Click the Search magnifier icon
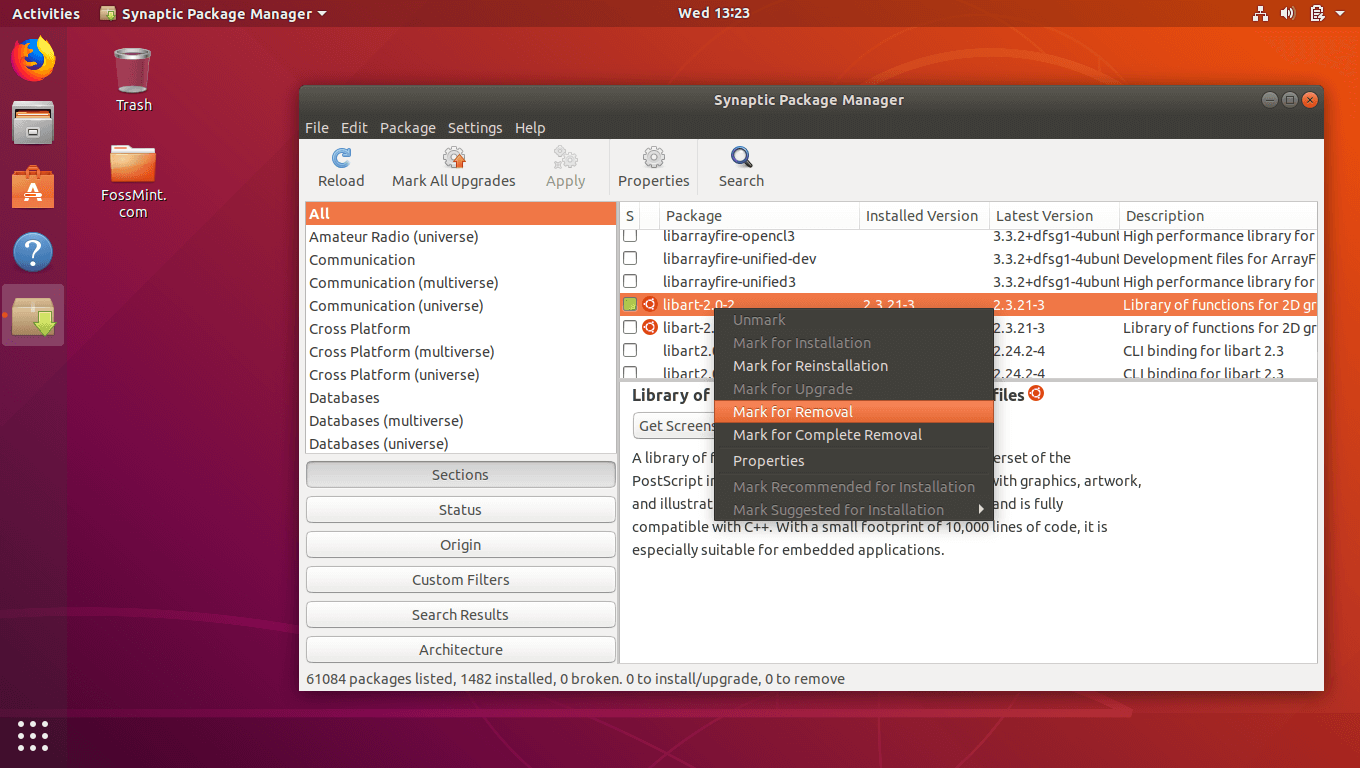This screenshot has height=768, width=1360. coord(741,157)
